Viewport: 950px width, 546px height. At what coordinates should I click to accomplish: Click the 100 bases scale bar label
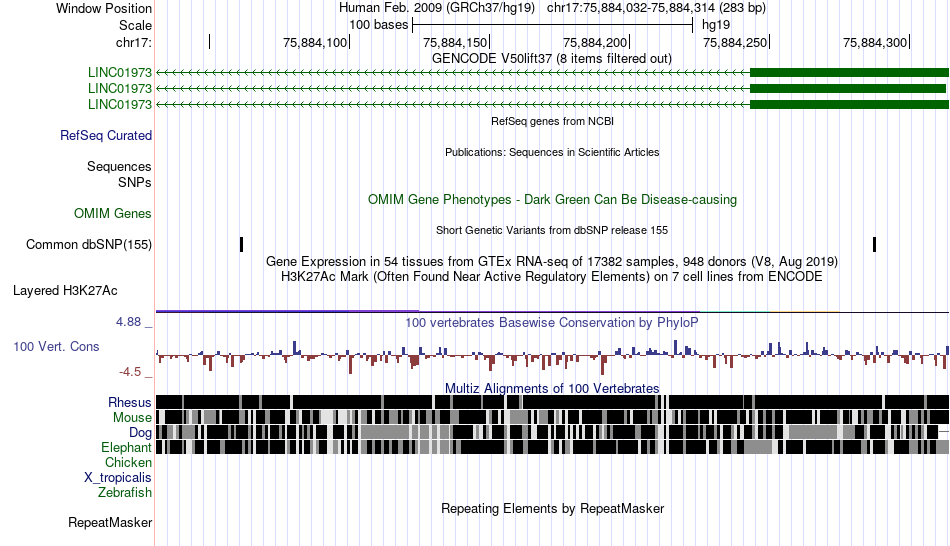(x=378, y=25)
